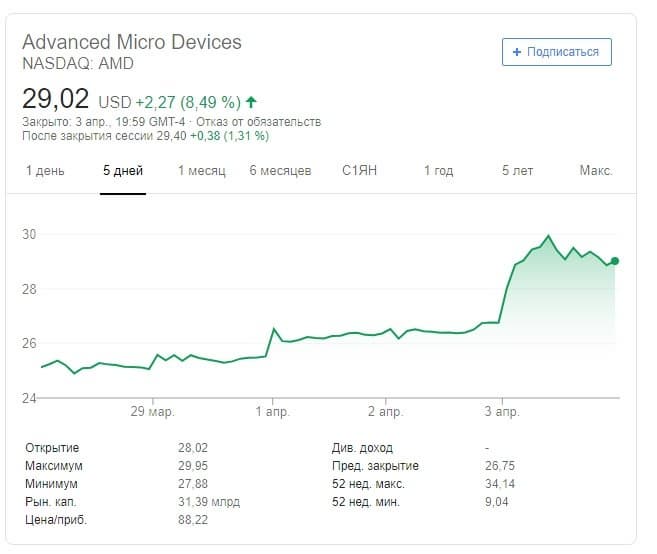
Task: Open the Отказ от обязательств disclaimer link
Action: point(259,122)
